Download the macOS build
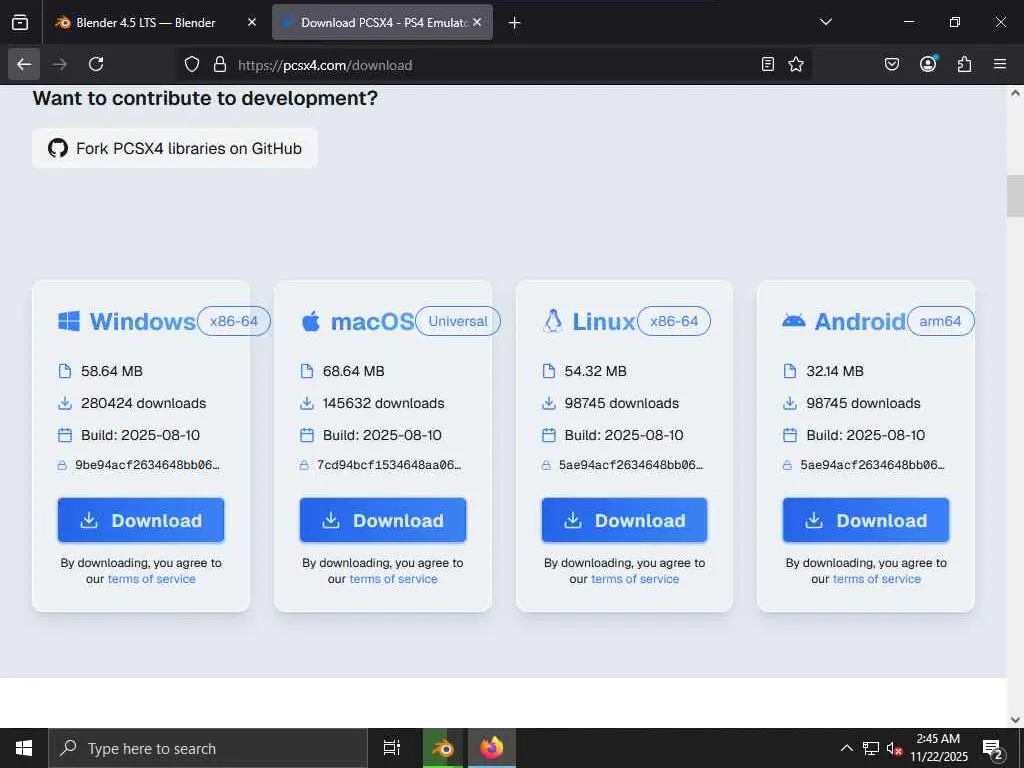This screenshot has height=768, width=1024. [383, 520]
